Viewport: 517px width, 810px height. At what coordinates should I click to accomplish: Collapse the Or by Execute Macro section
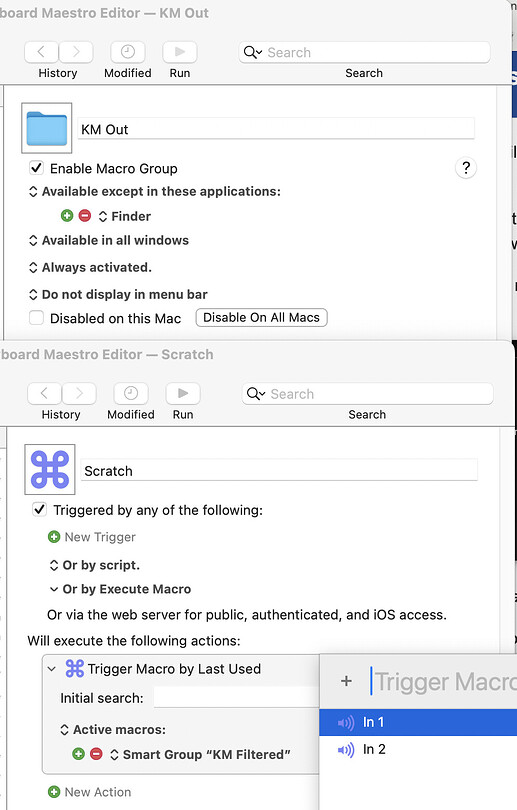[x=54, y=589]
